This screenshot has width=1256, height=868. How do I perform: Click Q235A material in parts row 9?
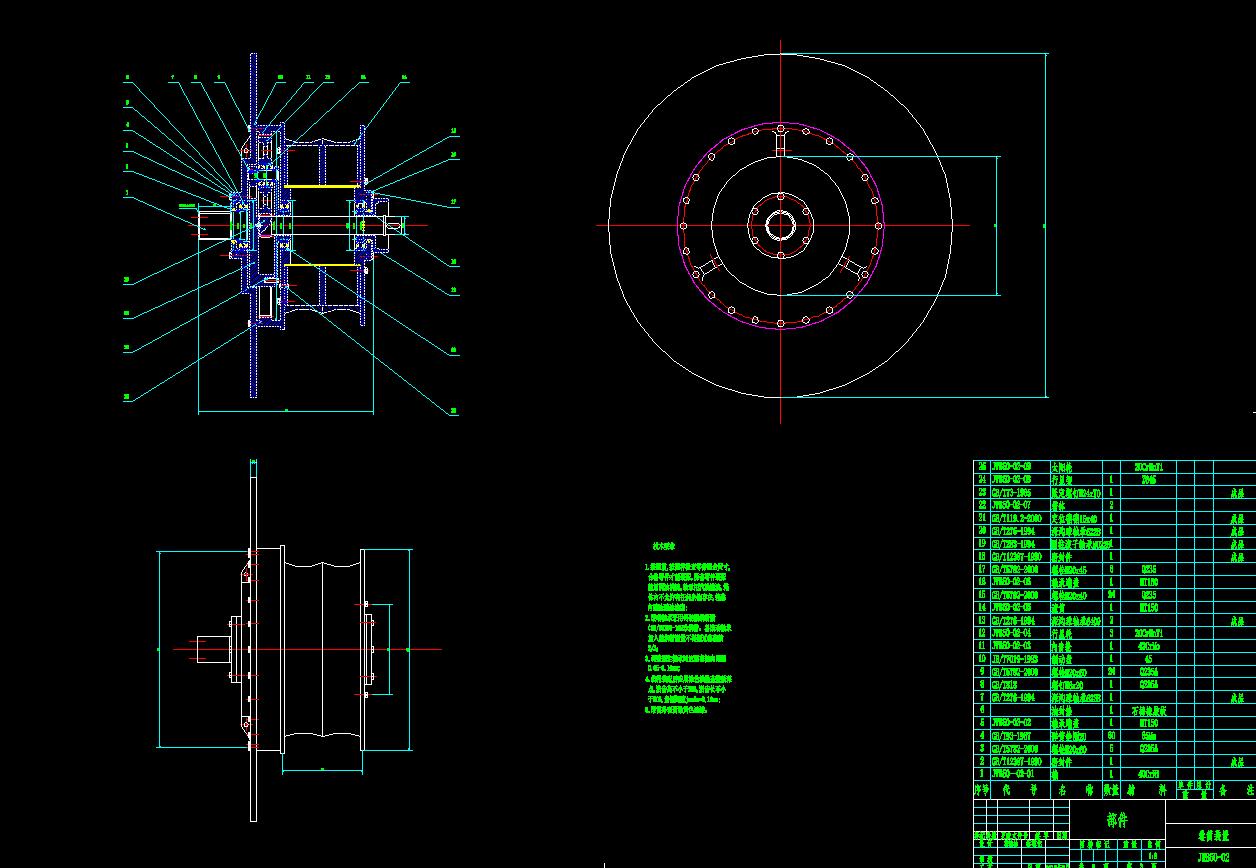[1149, 672]
